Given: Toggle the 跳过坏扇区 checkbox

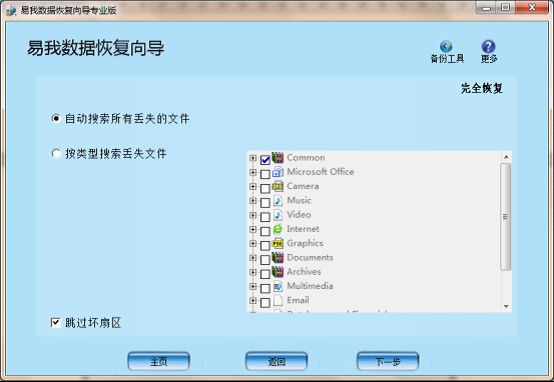Looking at the screenshot, I should coord(55,322).
